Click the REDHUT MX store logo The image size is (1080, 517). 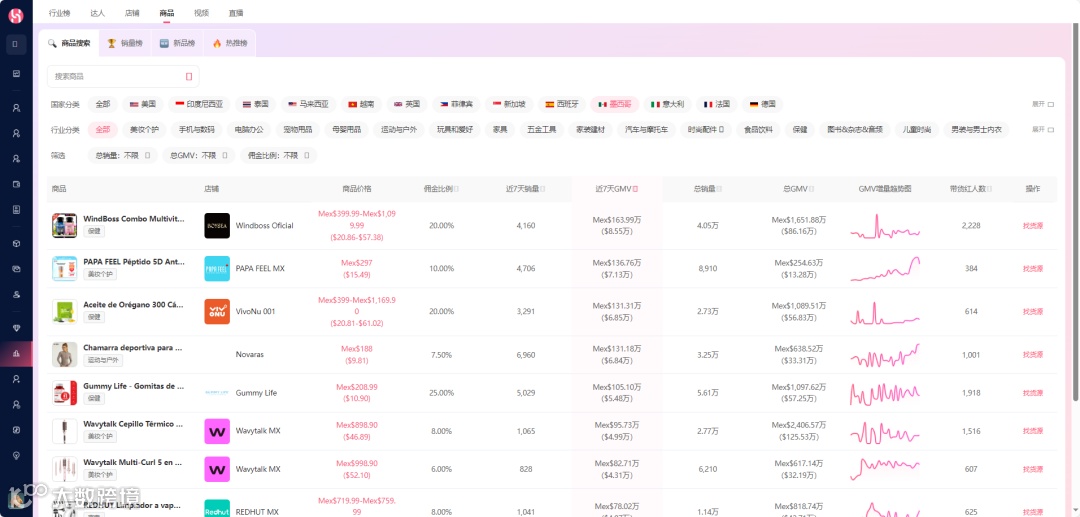click(217, 509)
